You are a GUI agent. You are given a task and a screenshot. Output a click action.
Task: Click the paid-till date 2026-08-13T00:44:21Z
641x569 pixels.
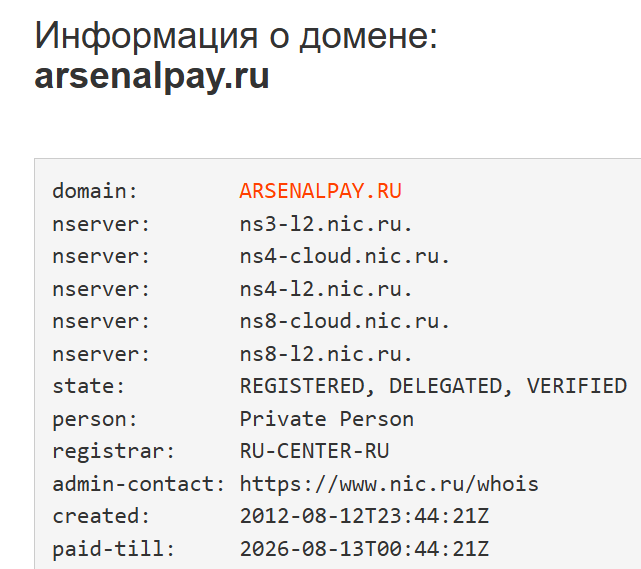[364, 549]
